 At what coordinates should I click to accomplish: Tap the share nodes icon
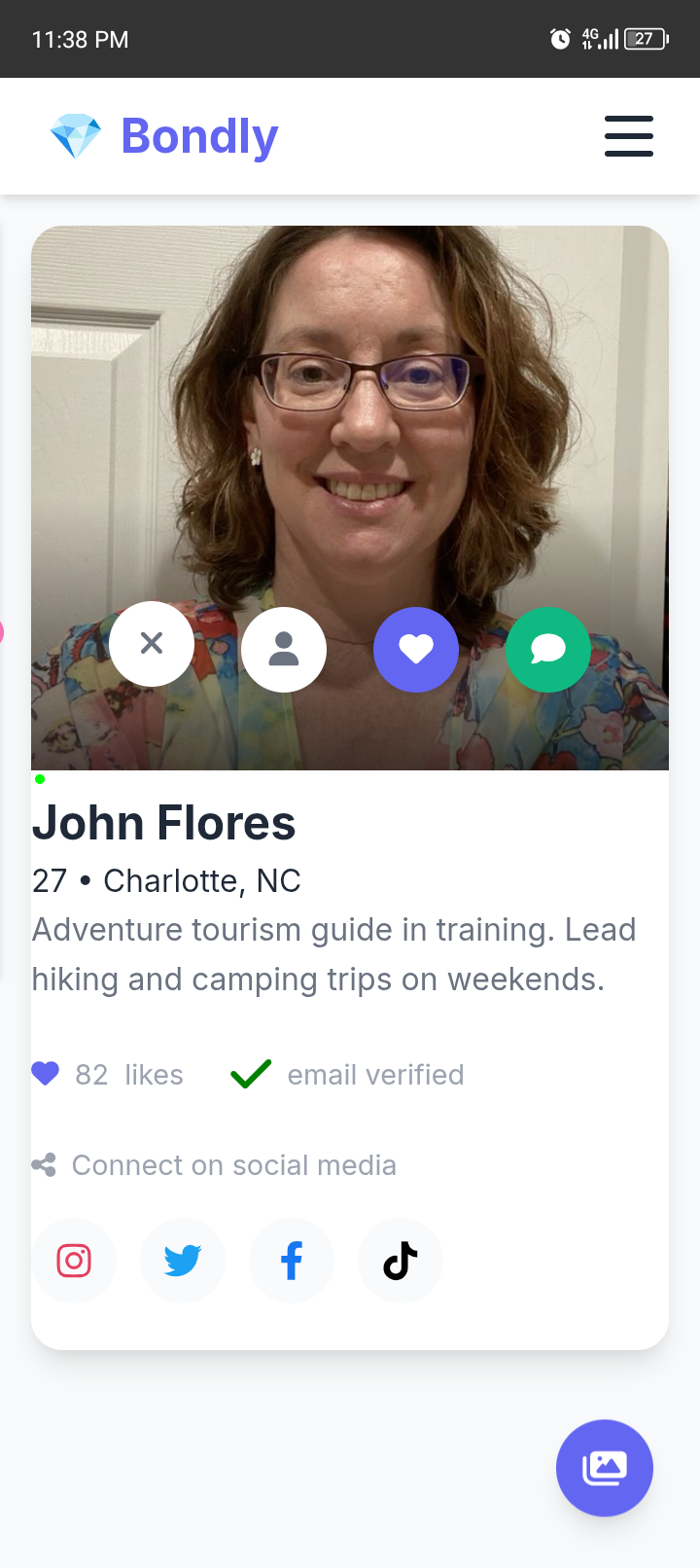pyautogui.click(x=44, y=1165)
